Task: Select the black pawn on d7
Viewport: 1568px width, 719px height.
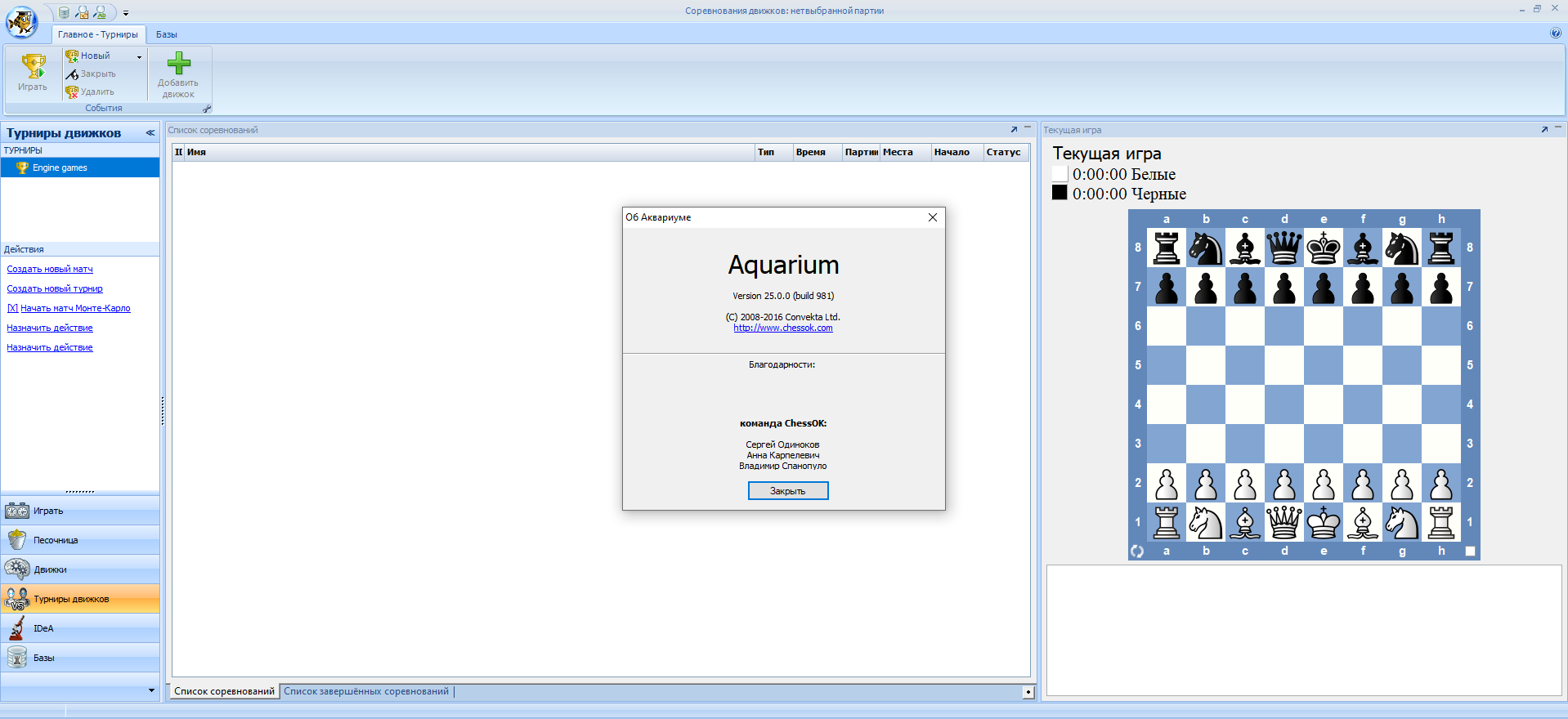Action: [x=1284, y=287]
